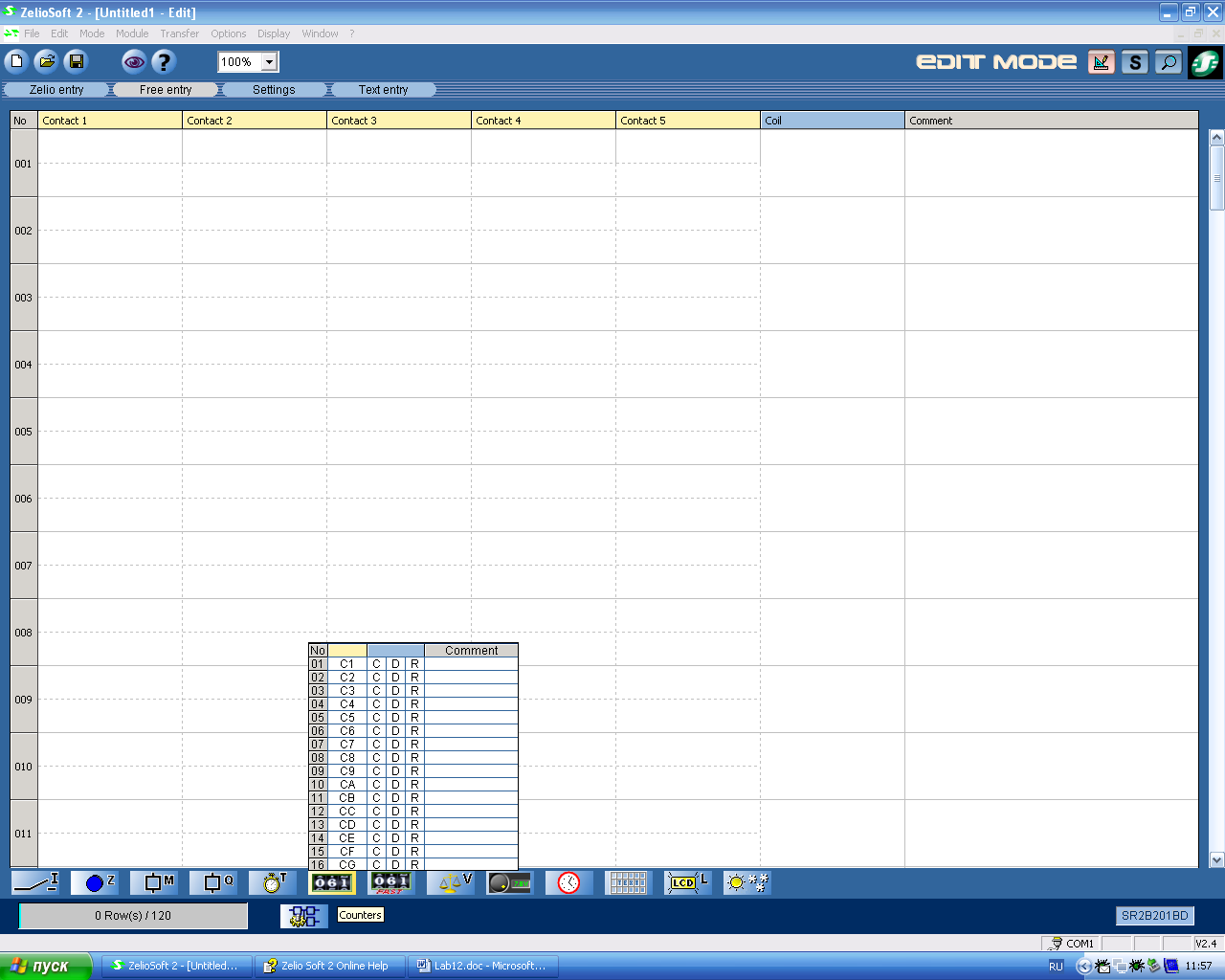Select the analog comparators dial icon
1225x980 pixels.
click(509, 882)
